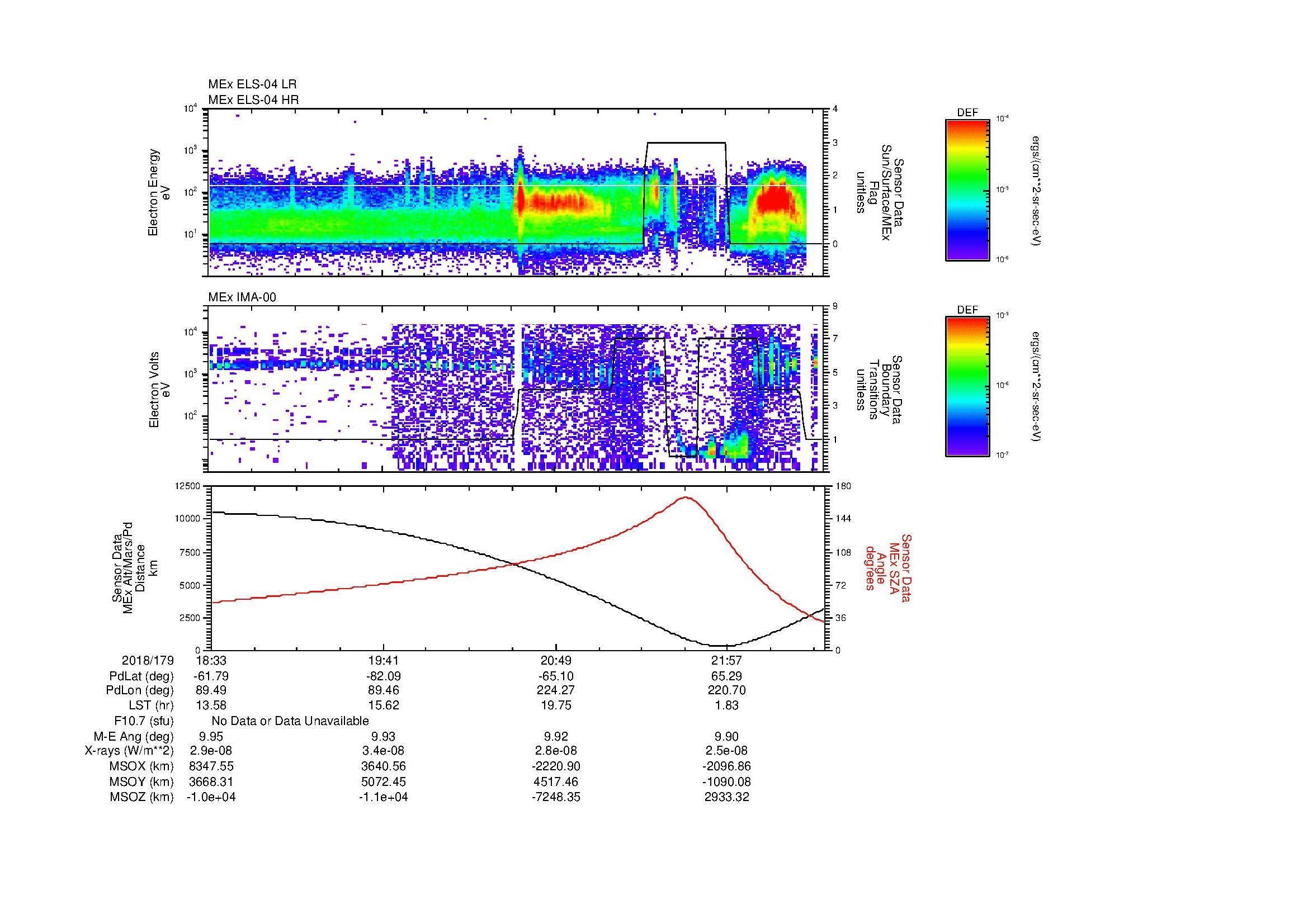The height and width of the screenshot is (924, 1308).
Task: Click the "Electron Energy eV" axis label
Action: tap(158, 192)
